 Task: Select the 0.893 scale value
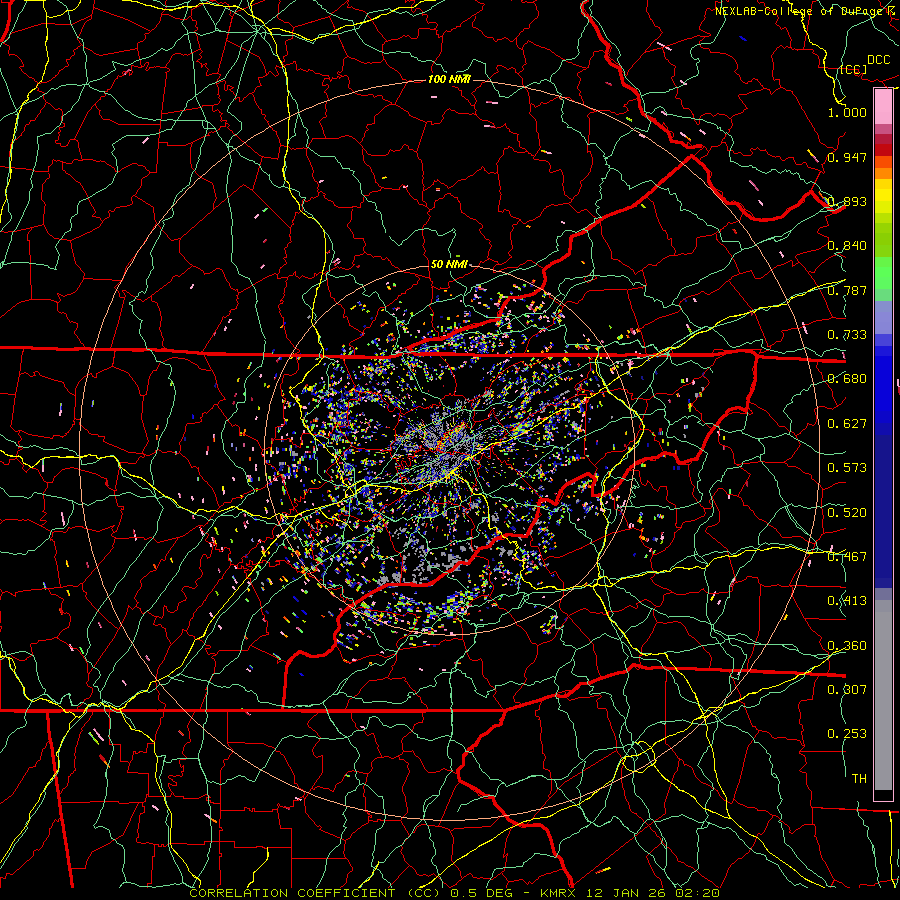point(847,201)
